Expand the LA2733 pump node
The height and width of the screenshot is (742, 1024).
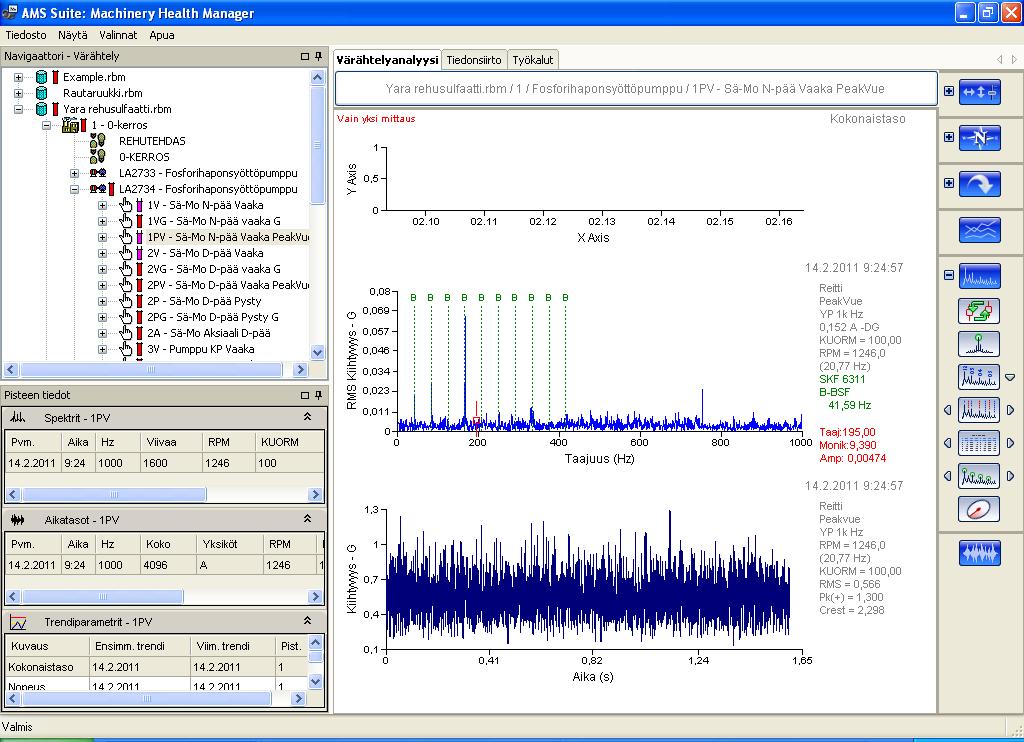click(x=74, y=173)
